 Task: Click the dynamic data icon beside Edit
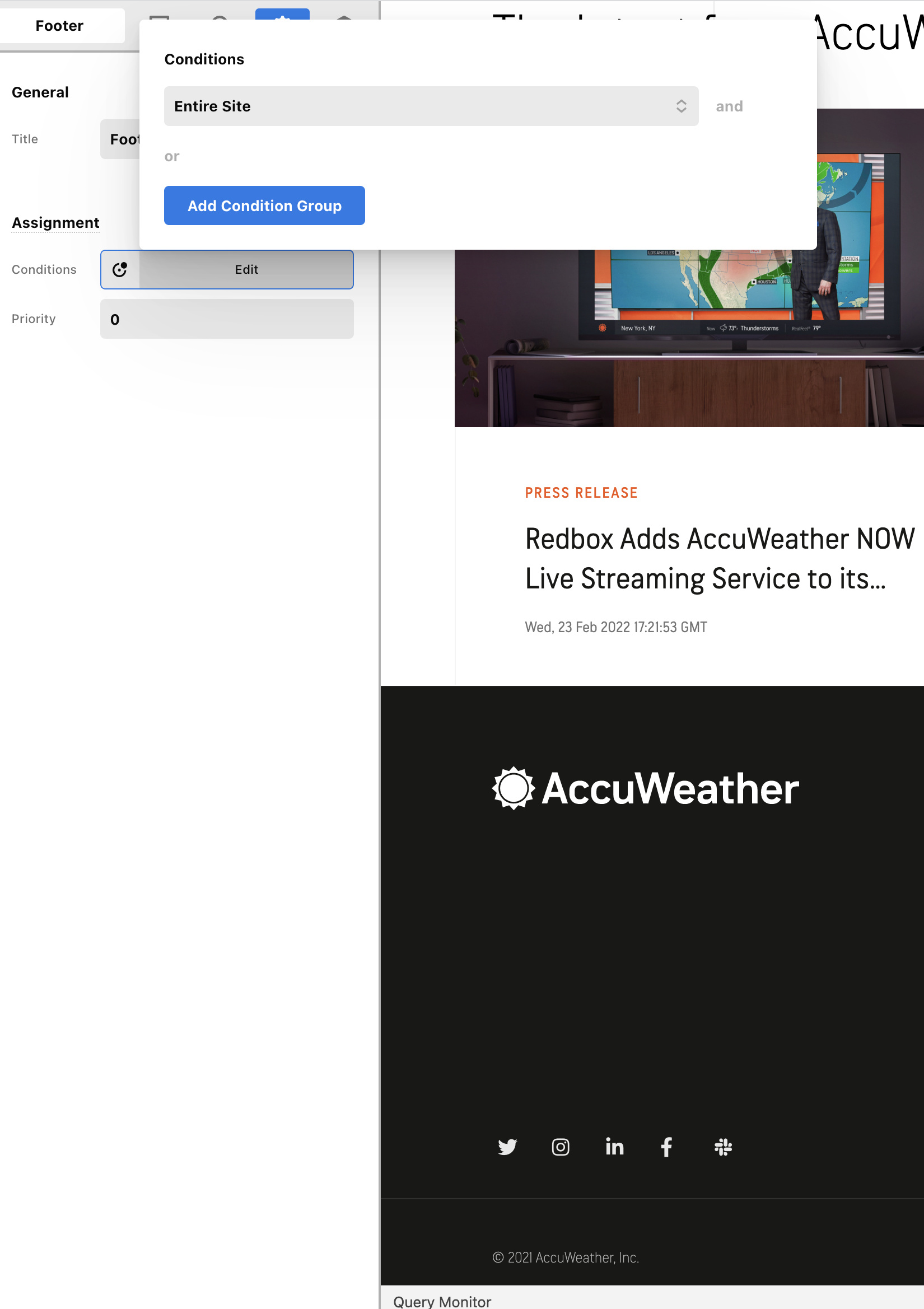pos(120,270)
